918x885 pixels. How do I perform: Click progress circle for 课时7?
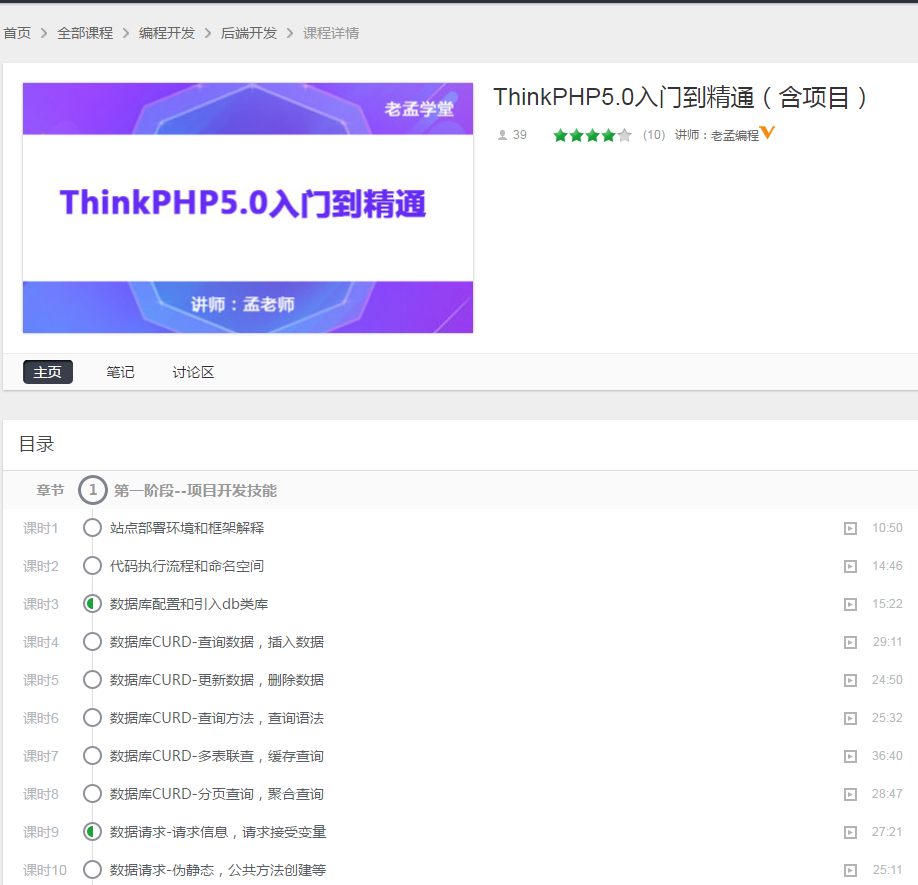[x=92, y=756]
